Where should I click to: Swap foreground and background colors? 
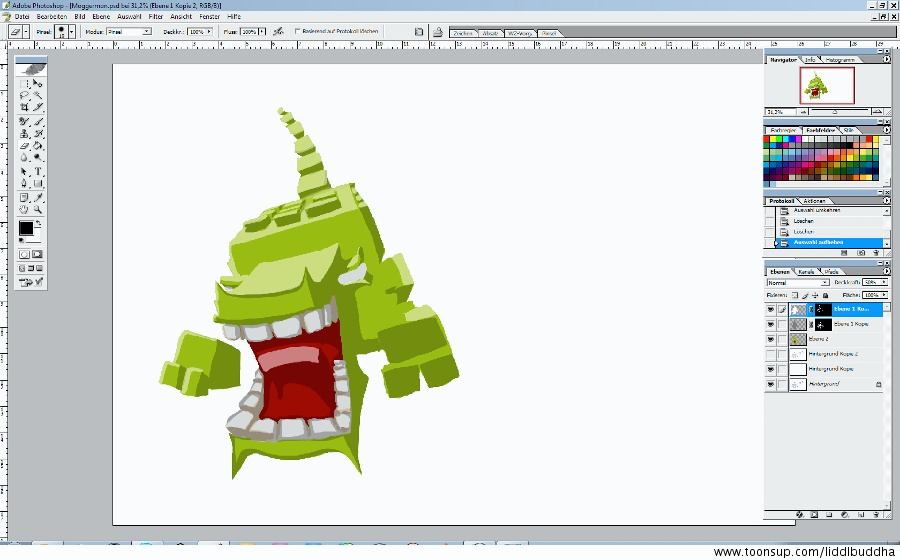pyautogui.click(x=38, y=223)
